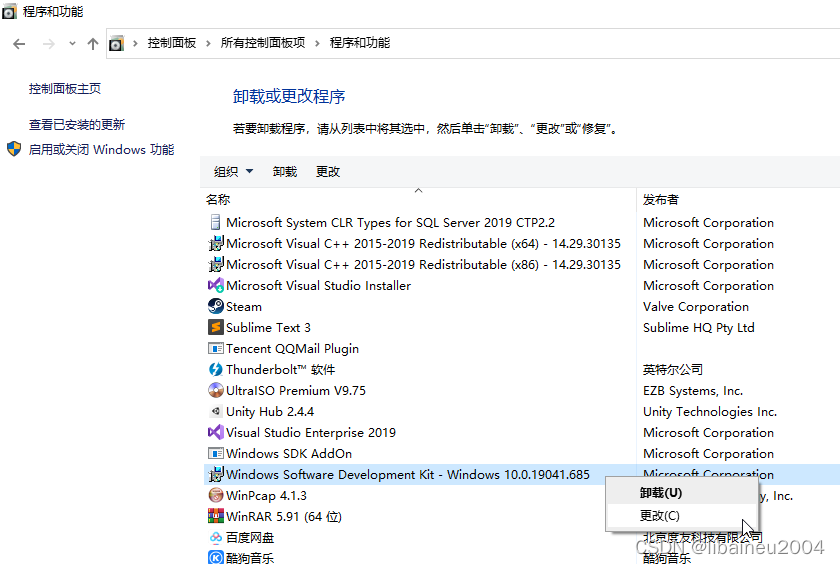840x564 pixels.
Task: Click the Visual C++ Redistributable (x64) icon
Action: point(215,244)
